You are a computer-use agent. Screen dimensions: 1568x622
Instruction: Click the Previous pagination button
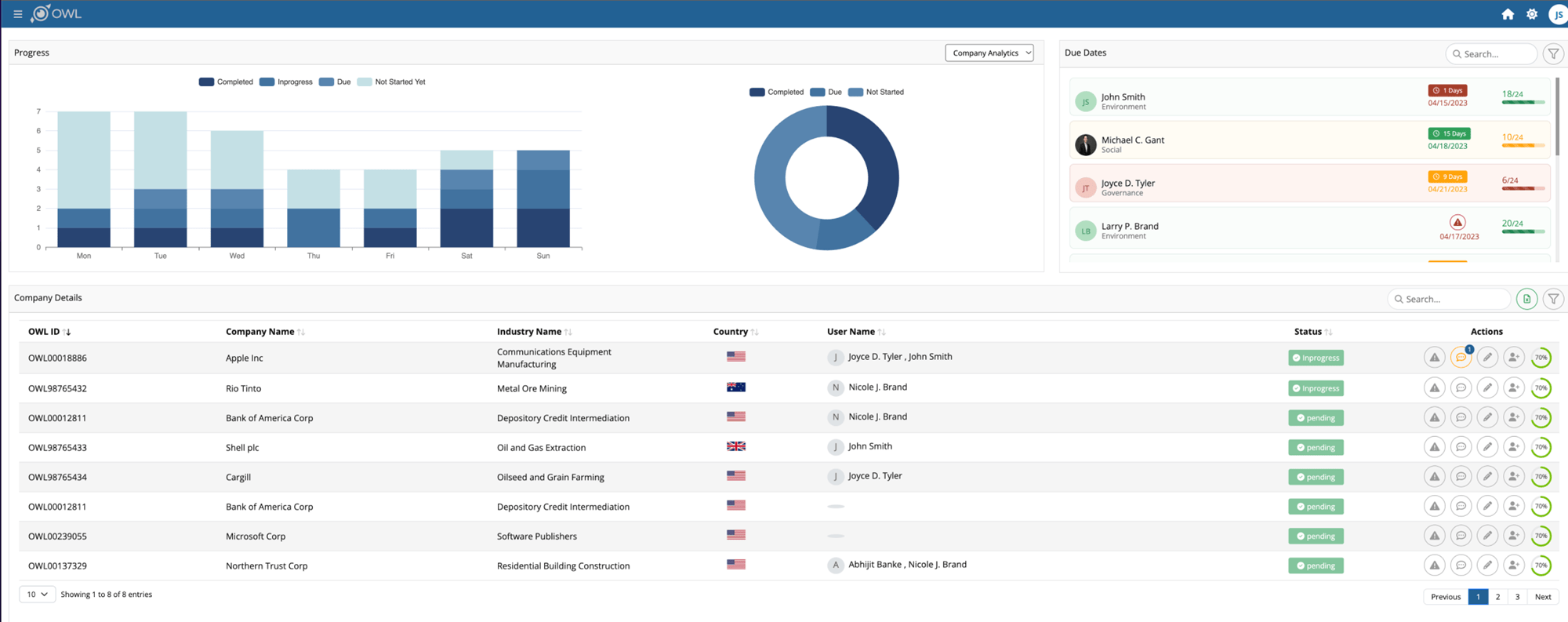(x=1446, y=597)
